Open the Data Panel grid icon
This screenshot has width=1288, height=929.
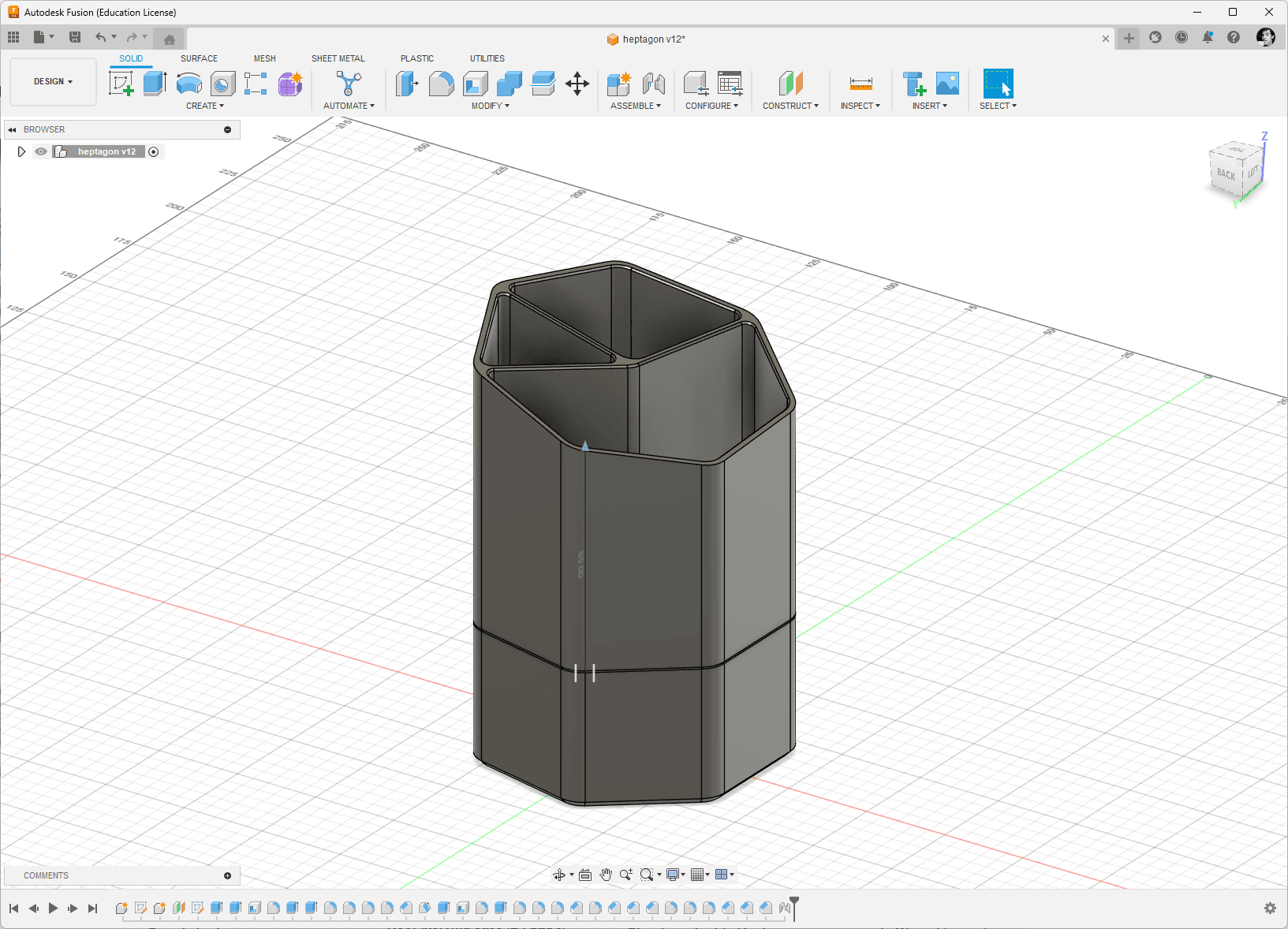tap(13, 37)
